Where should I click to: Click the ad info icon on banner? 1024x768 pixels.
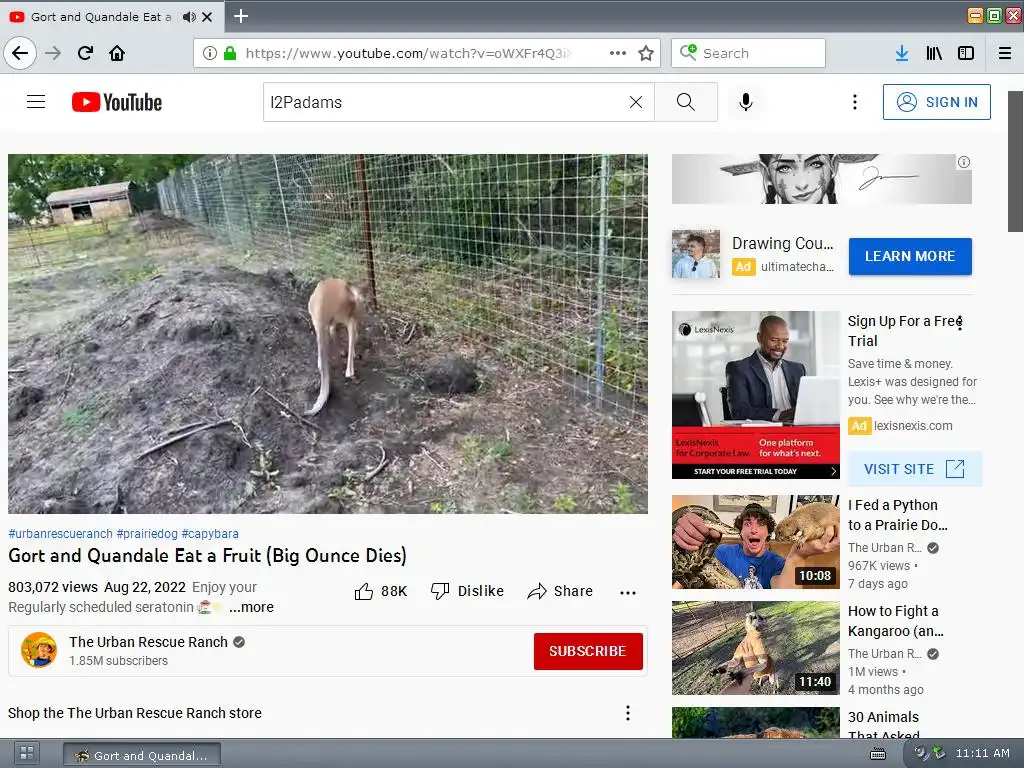tap(964, 162)
